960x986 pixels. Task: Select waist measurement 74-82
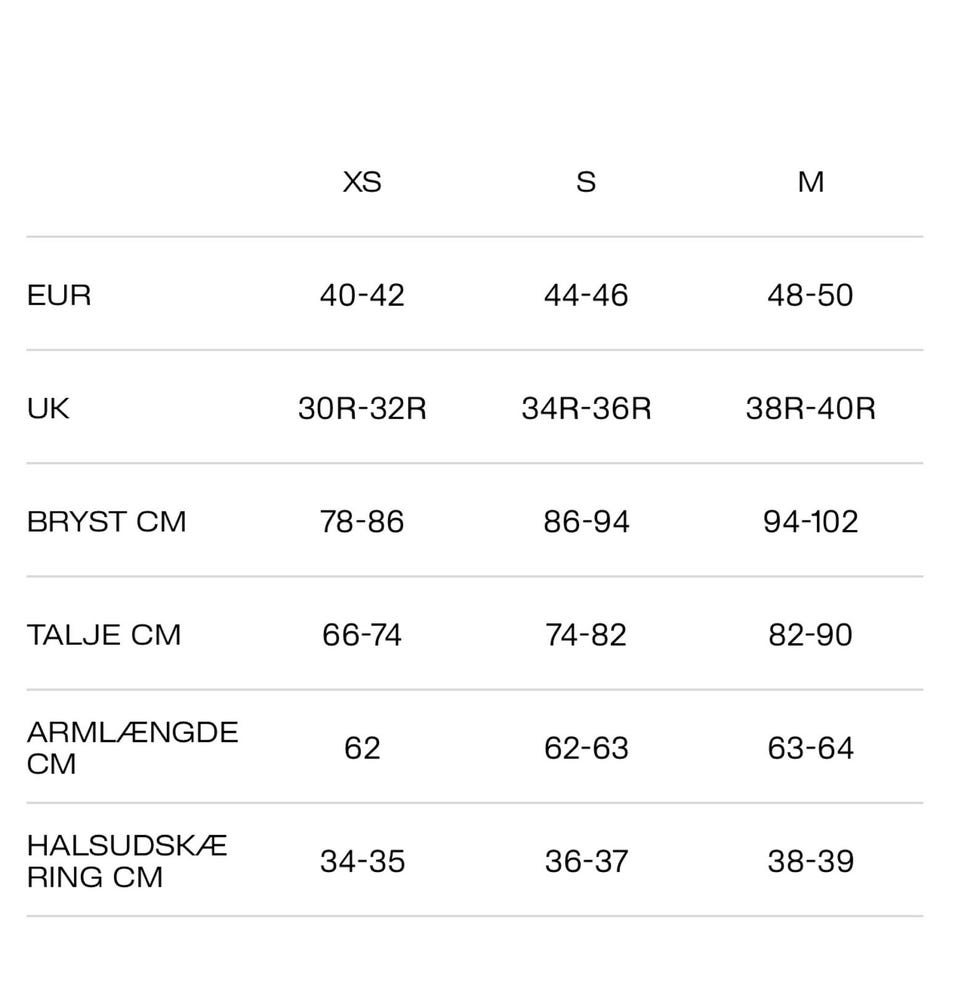[x=586, y=635]
